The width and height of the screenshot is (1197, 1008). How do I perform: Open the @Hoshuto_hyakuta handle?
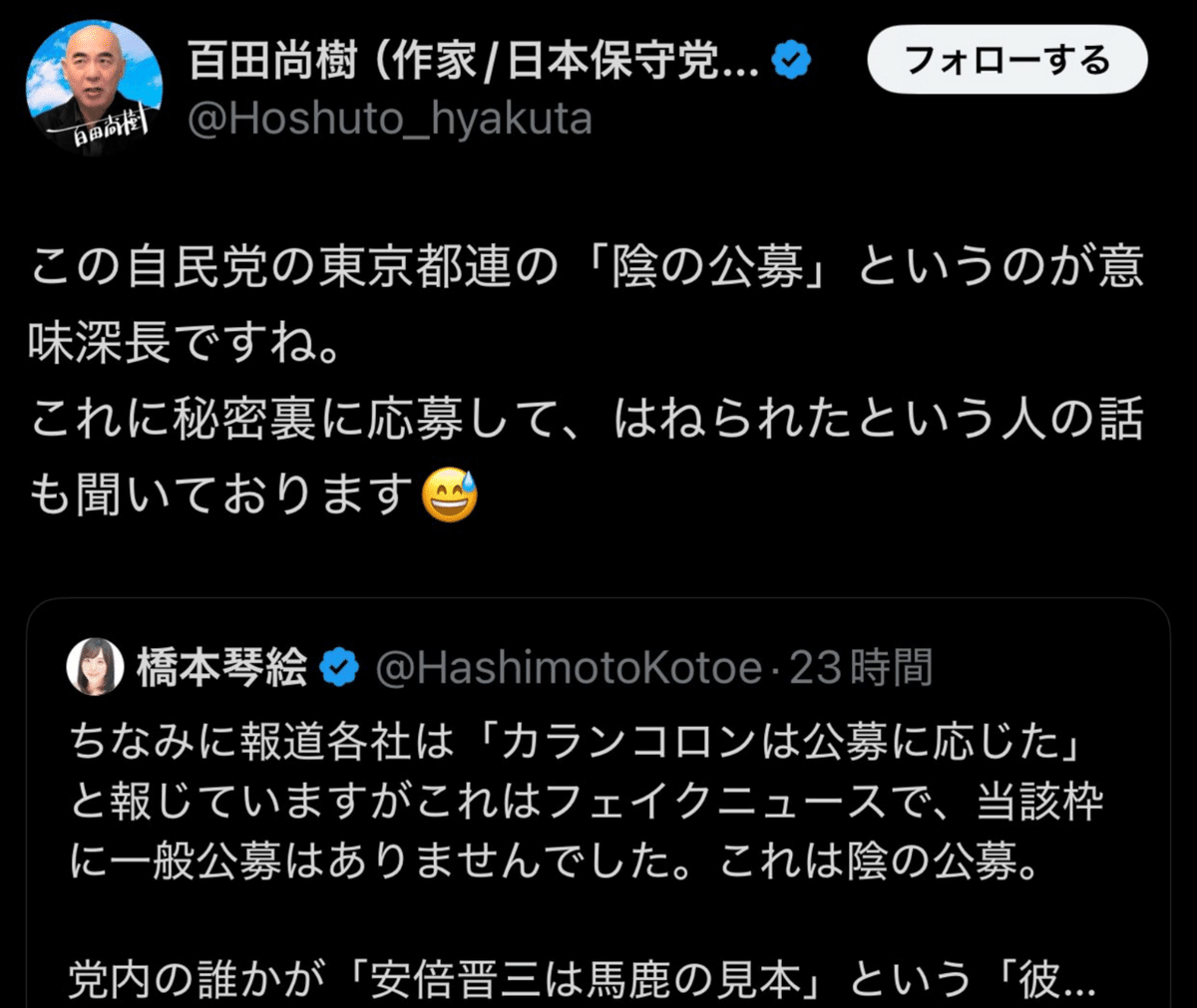click(x=390, y=120)
